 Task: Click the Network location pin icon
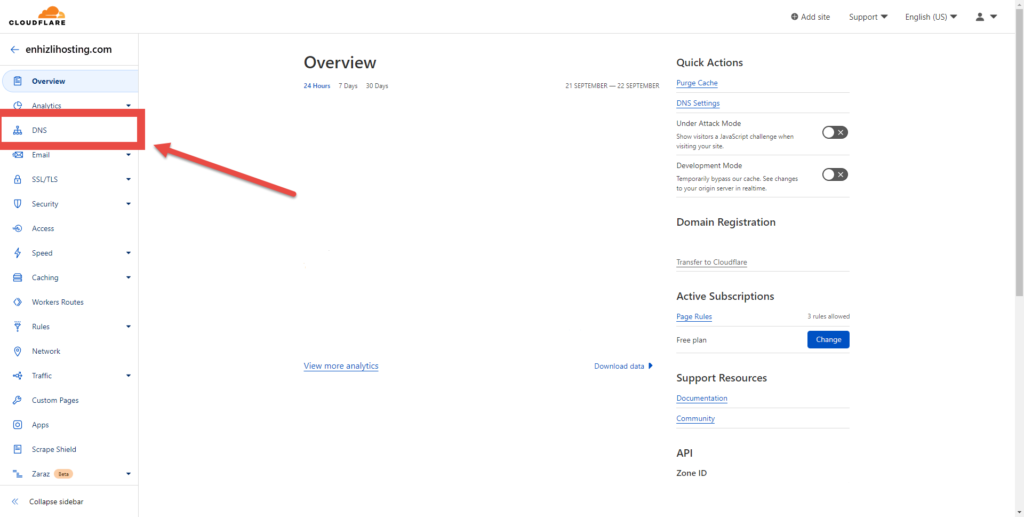(18, 351)
